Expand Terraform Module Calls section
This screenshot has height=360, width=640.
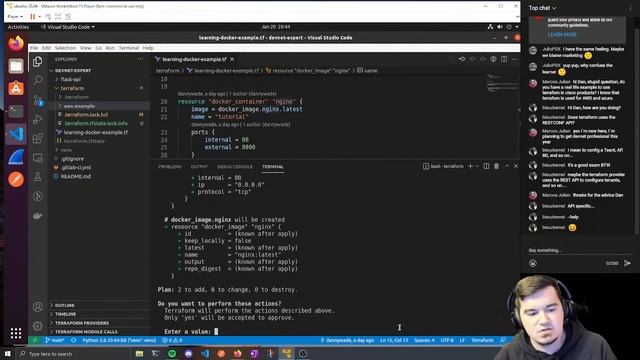86,332
